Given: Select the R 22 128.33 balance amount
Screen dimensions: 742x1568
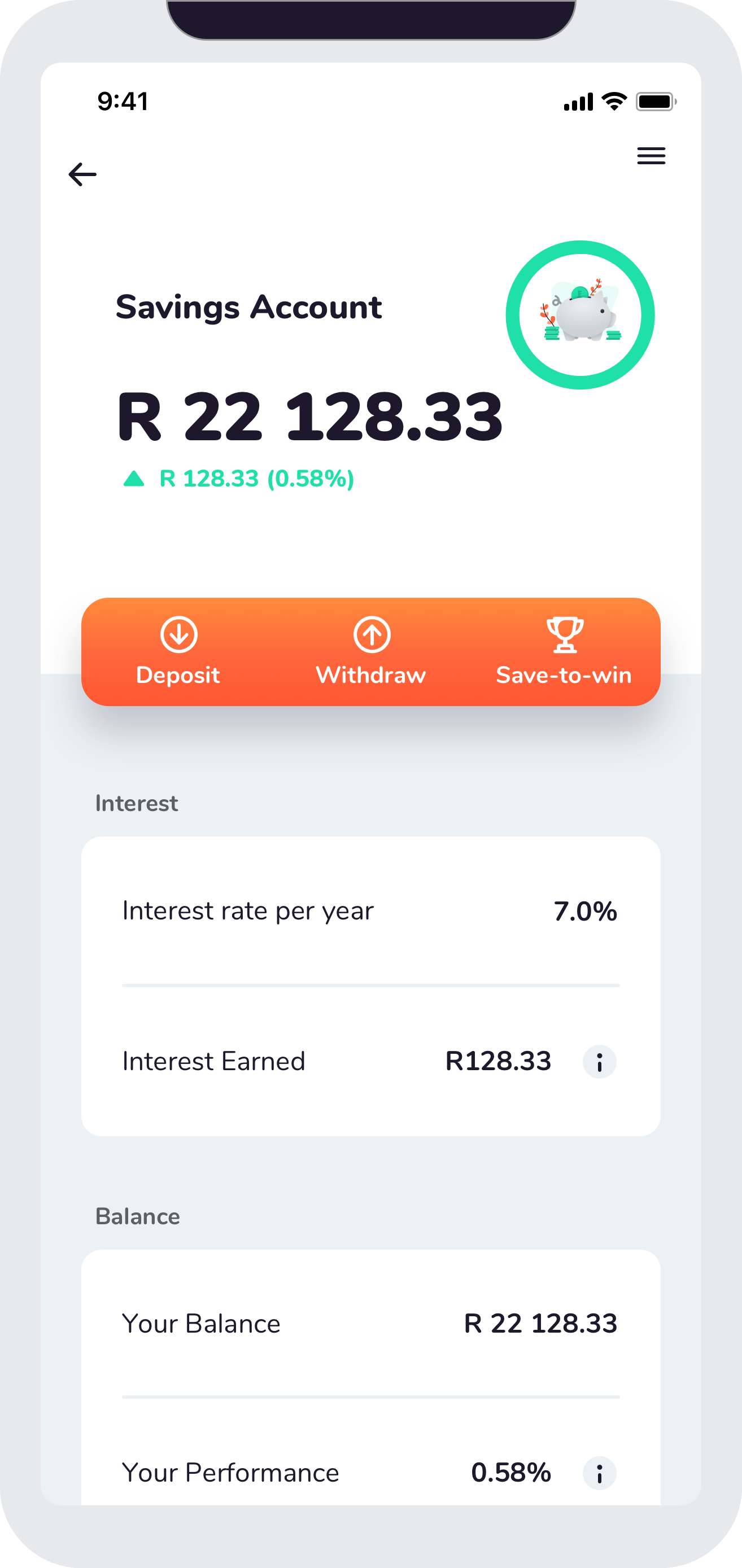Looking at the screenshot, I should [x=309, y=417].
